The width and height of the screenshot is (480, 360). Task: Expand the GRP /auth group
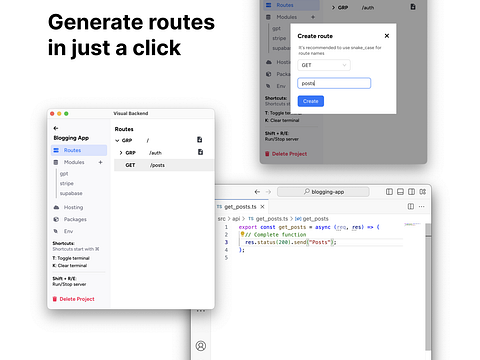point(121,153)
